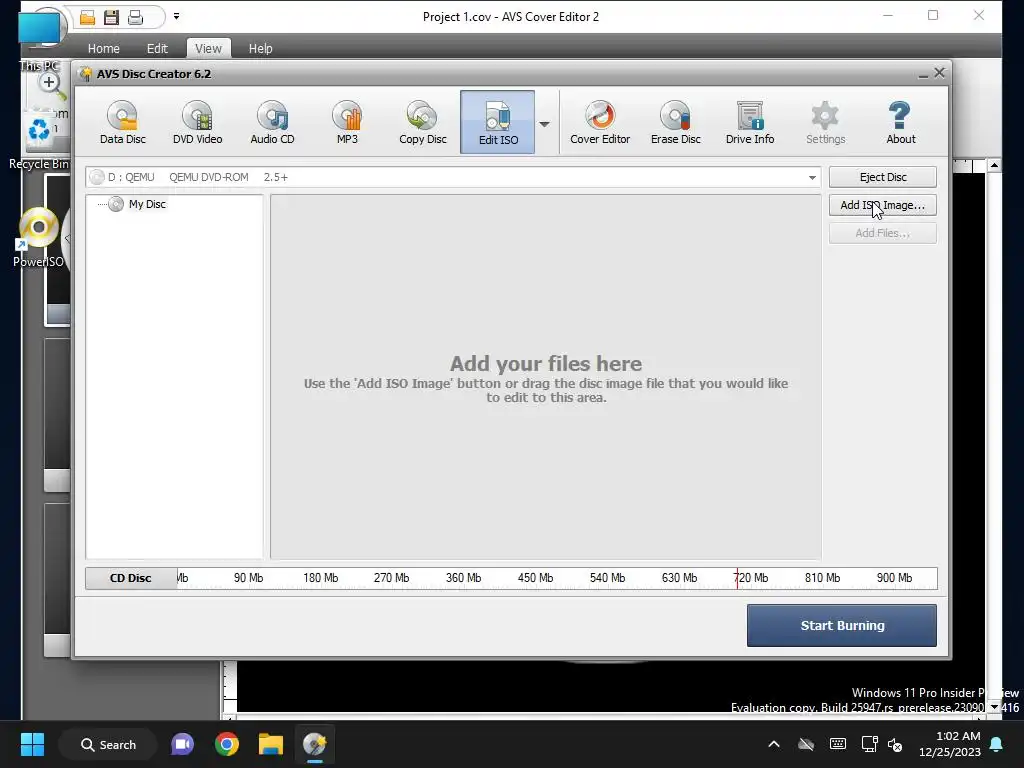Open the video chat taskbar icon
This screenshot has height=768, width=1024.
click(182, 744)
